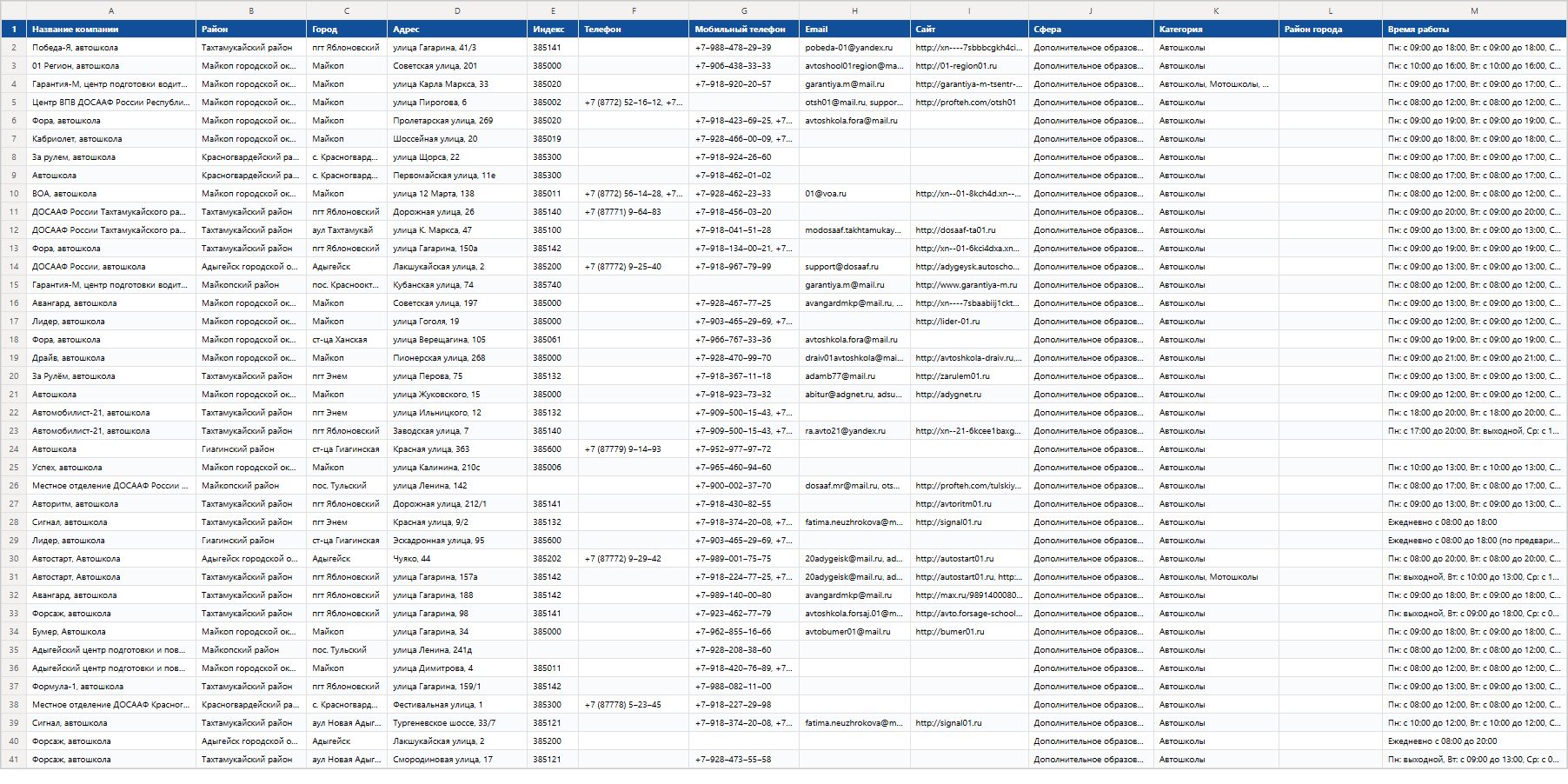1568x784 pixels.
Task: Select column J header letter
Action: [x=1091, y=10]
